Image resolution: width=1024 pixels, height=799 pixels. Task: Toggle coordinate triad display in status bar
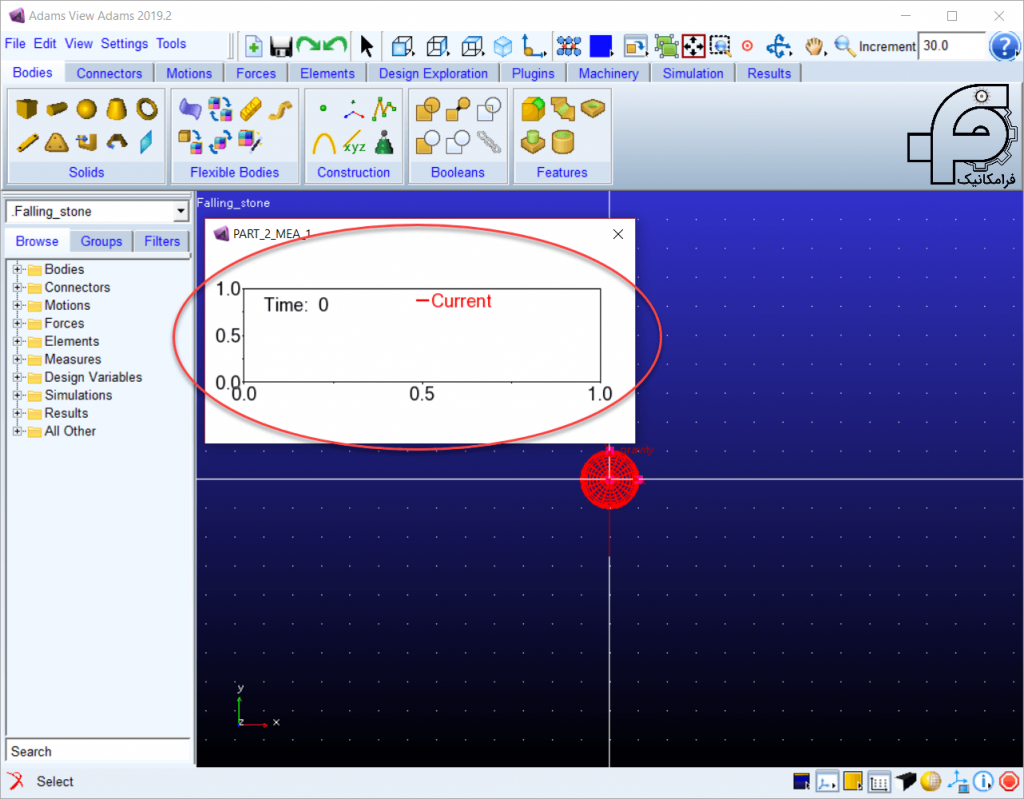point(827,781)
